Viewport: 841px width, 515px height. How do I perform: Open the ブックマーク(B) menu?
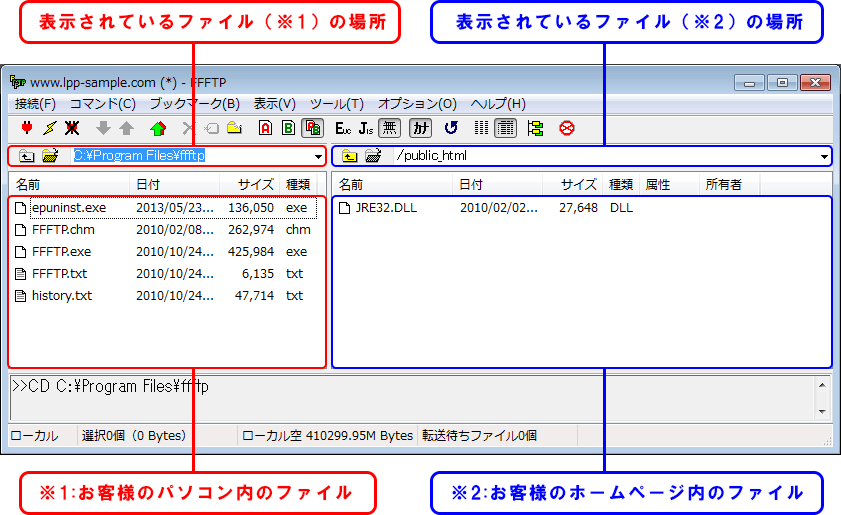pyautogui.click(x=195, y=104)
